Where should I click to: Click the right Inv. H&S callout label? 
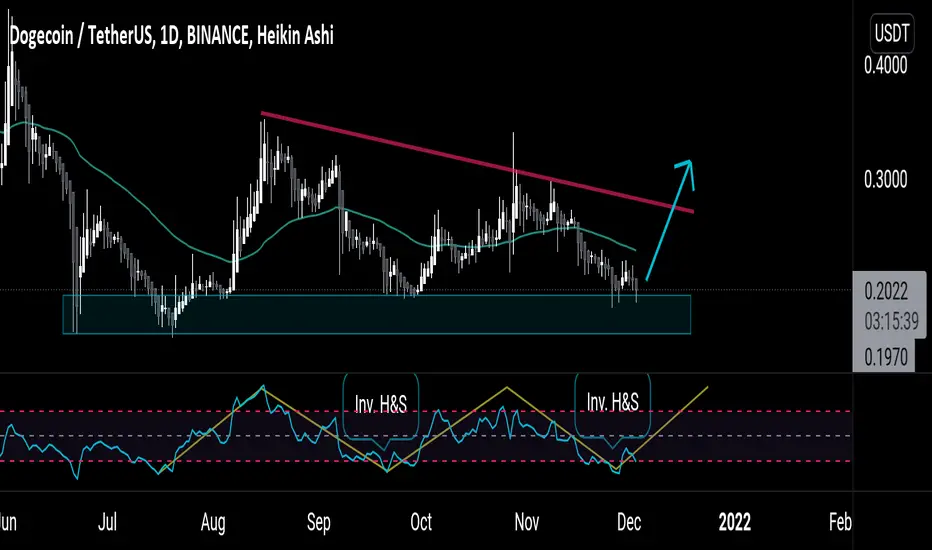(612, 402)
